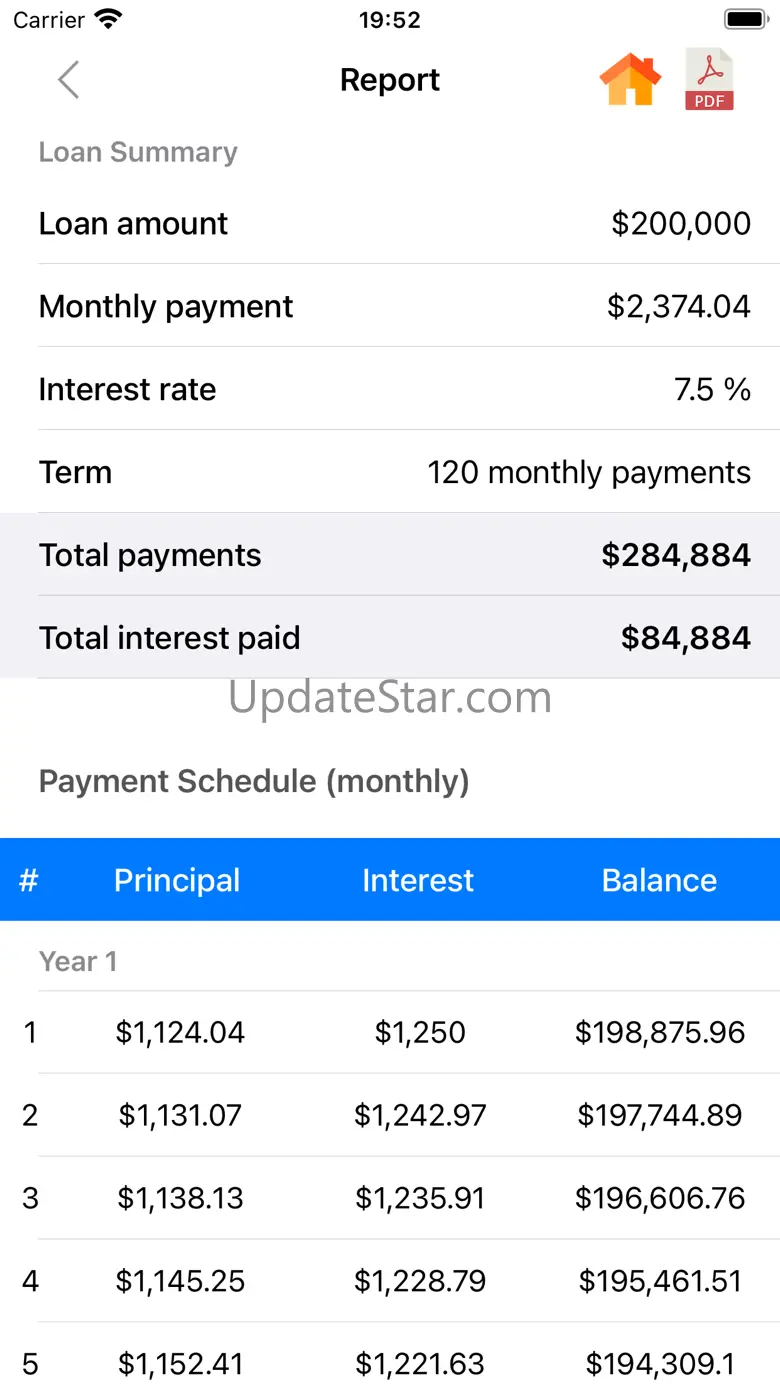Tap the back chevron arrow
Image resolution: width=780 pixels, height=1387 pixels.
[68, 80]
